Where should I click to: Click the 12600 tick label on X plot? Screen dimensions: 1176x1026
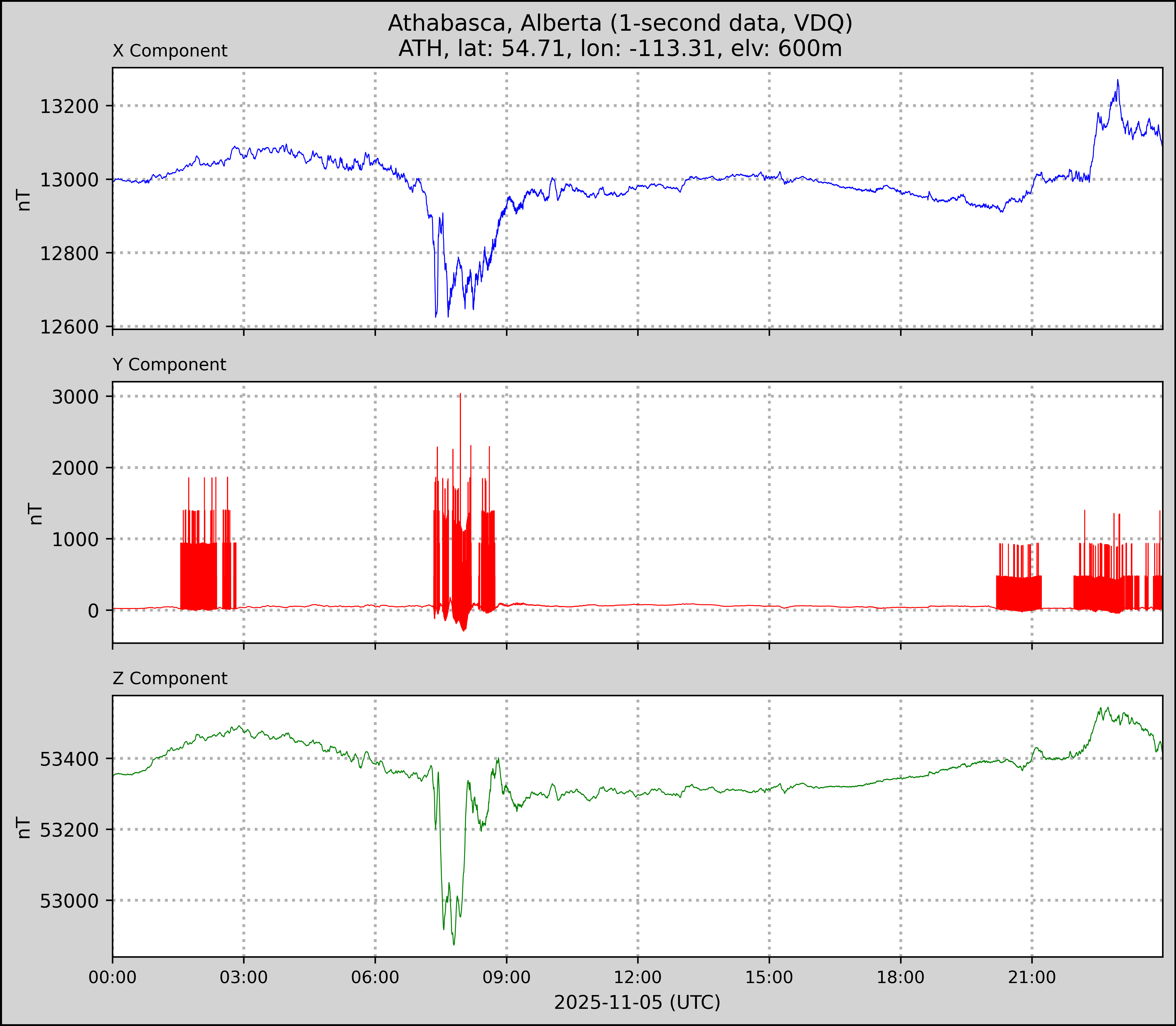(x=69, y=327)
